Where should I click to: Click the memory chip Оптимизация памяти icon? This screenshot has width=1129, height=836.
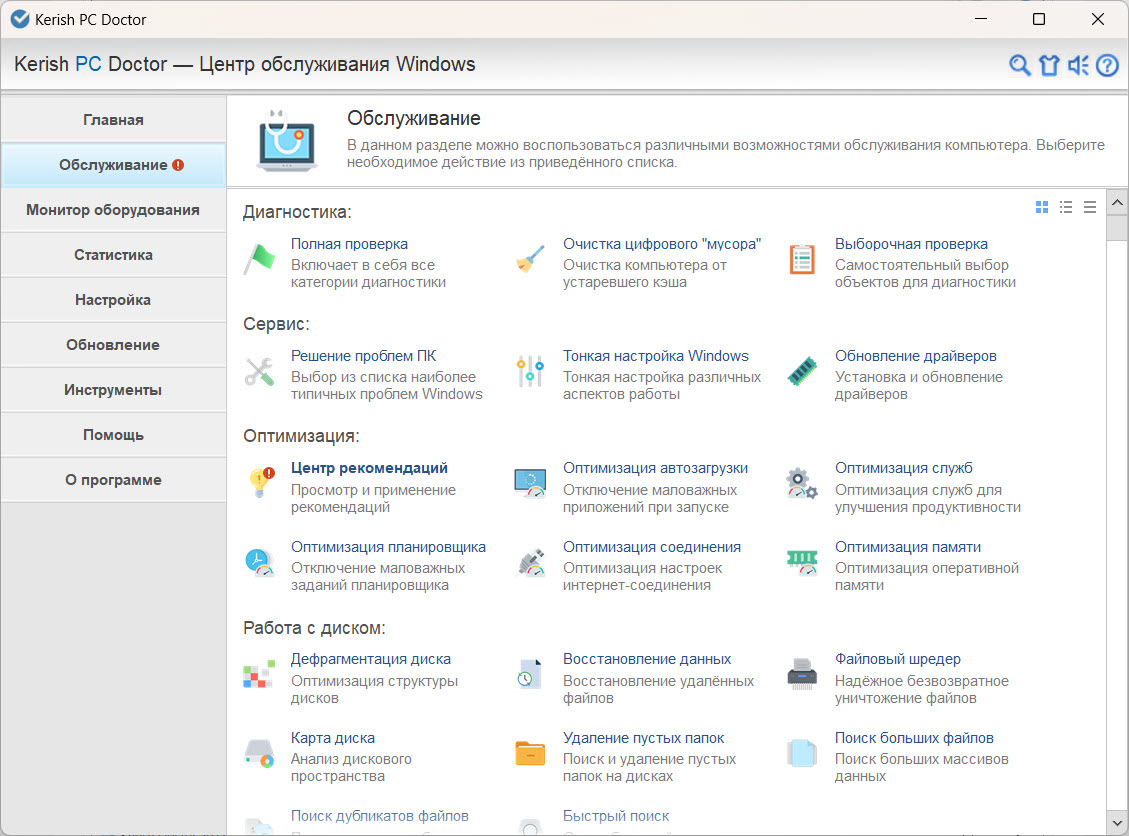[802, 561]
